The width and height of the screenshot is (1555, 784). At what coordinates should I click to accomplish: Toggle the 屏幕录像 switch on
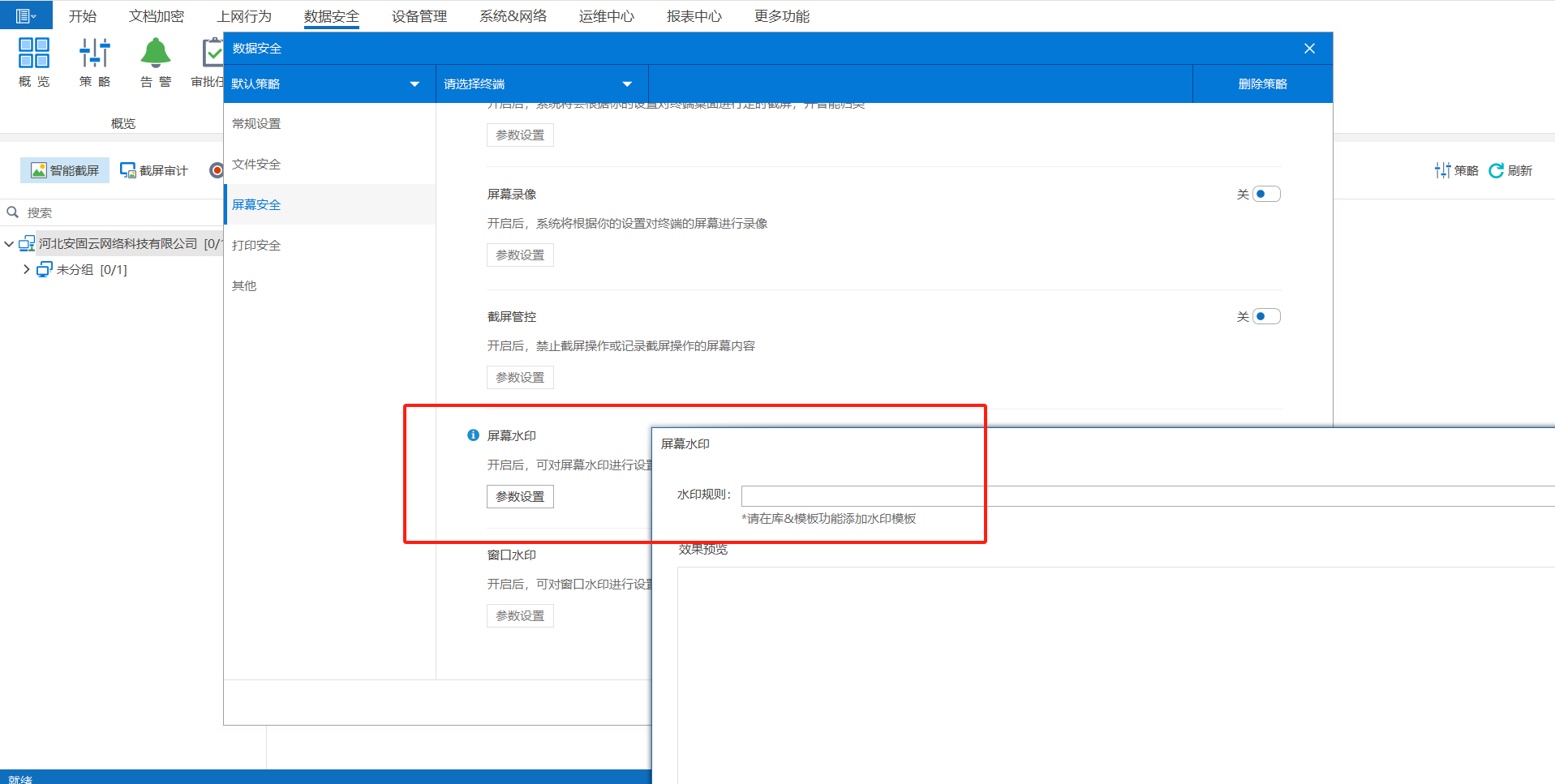(x=1265, y=194)
